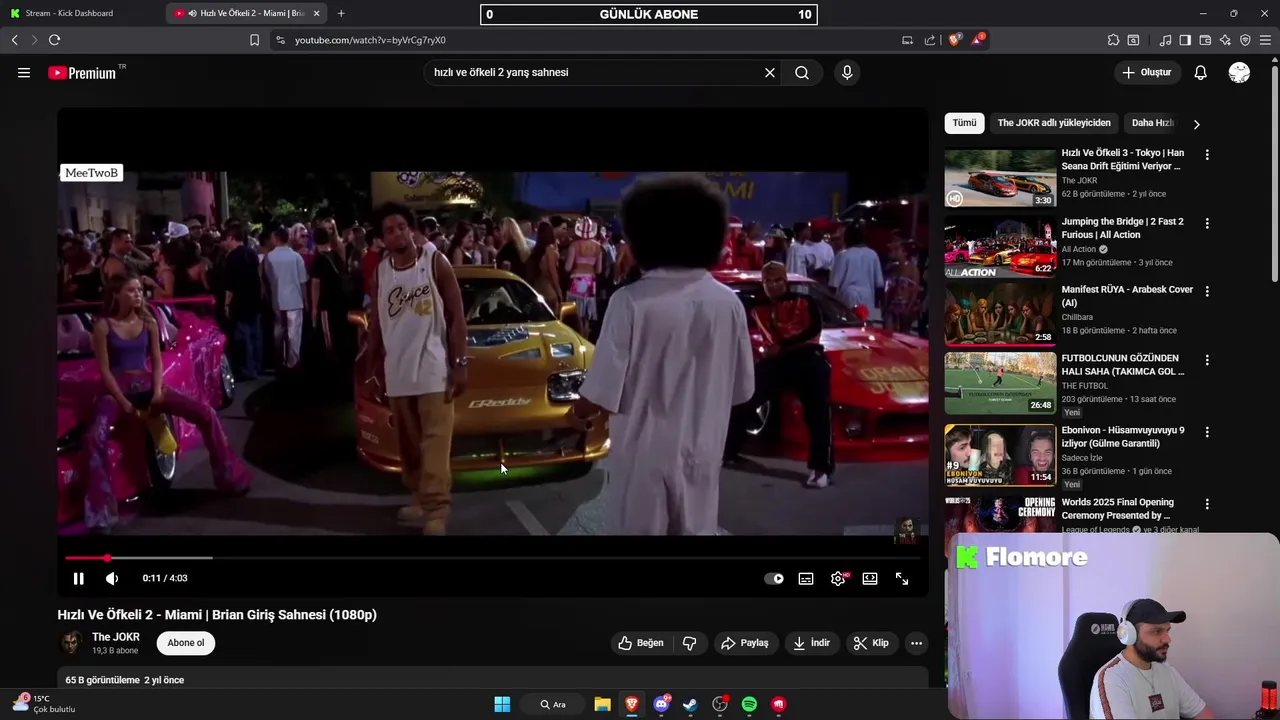Select 'The JOKR adlı yükleyiciden' chip
The image size is (1280, 720).
point(1054,123)
